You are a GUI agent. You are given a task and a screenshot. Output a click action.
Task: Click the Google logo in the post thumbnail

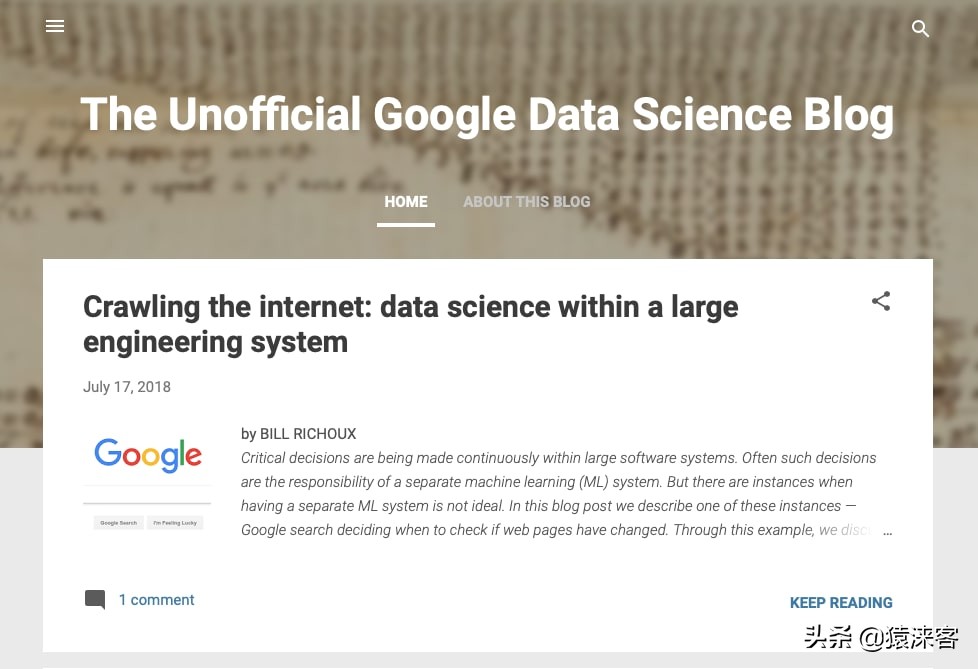pos(148,455)
